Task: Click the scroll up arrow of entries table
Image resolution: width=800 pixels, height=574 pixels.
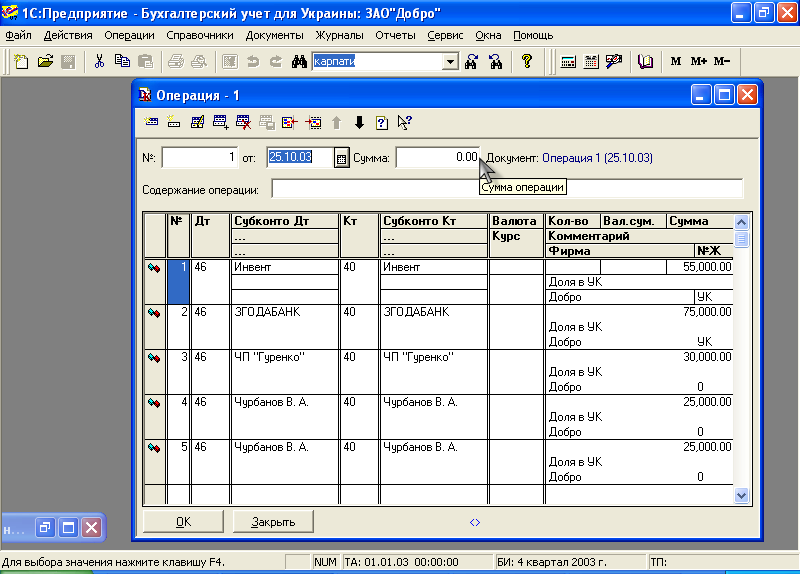Action: point(741,222)
